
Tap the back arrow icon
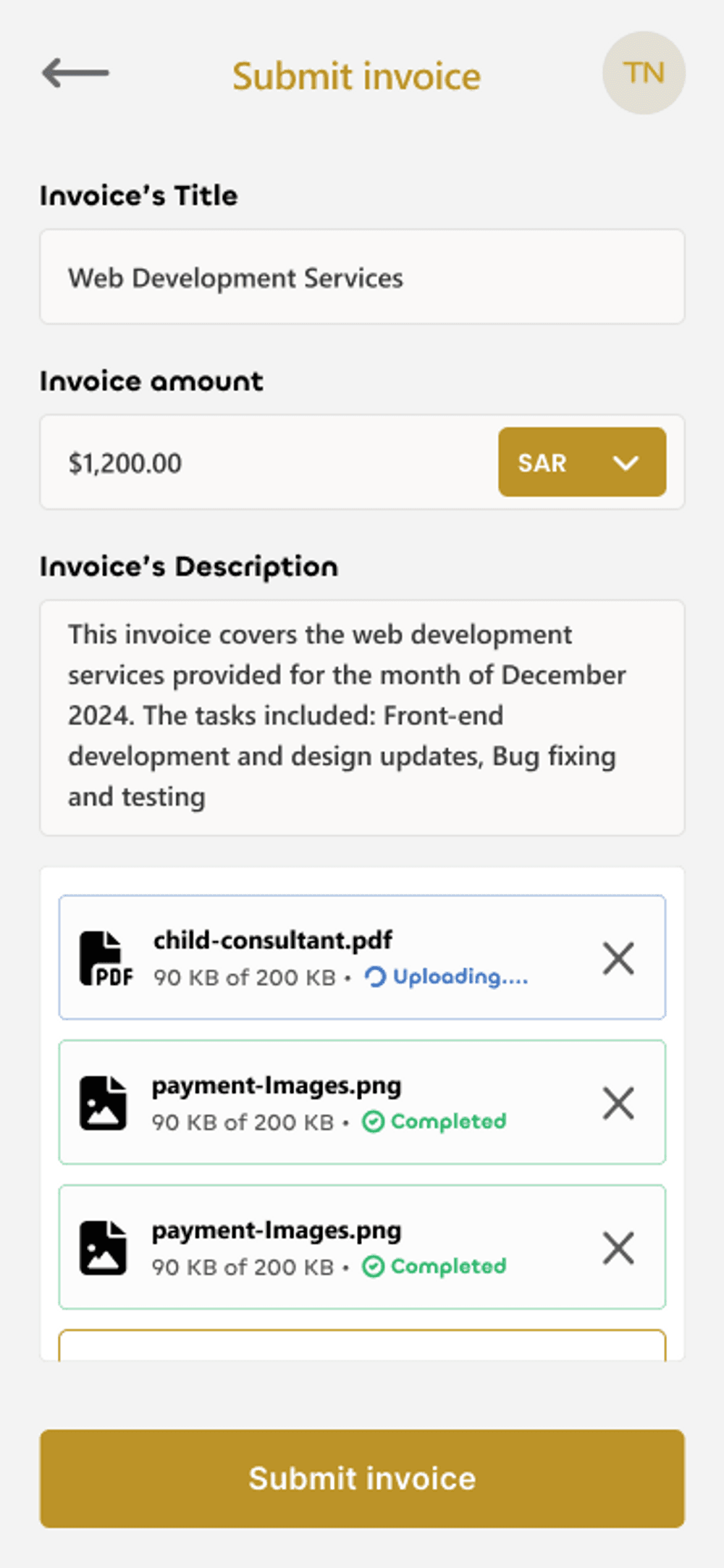point(75,73)
